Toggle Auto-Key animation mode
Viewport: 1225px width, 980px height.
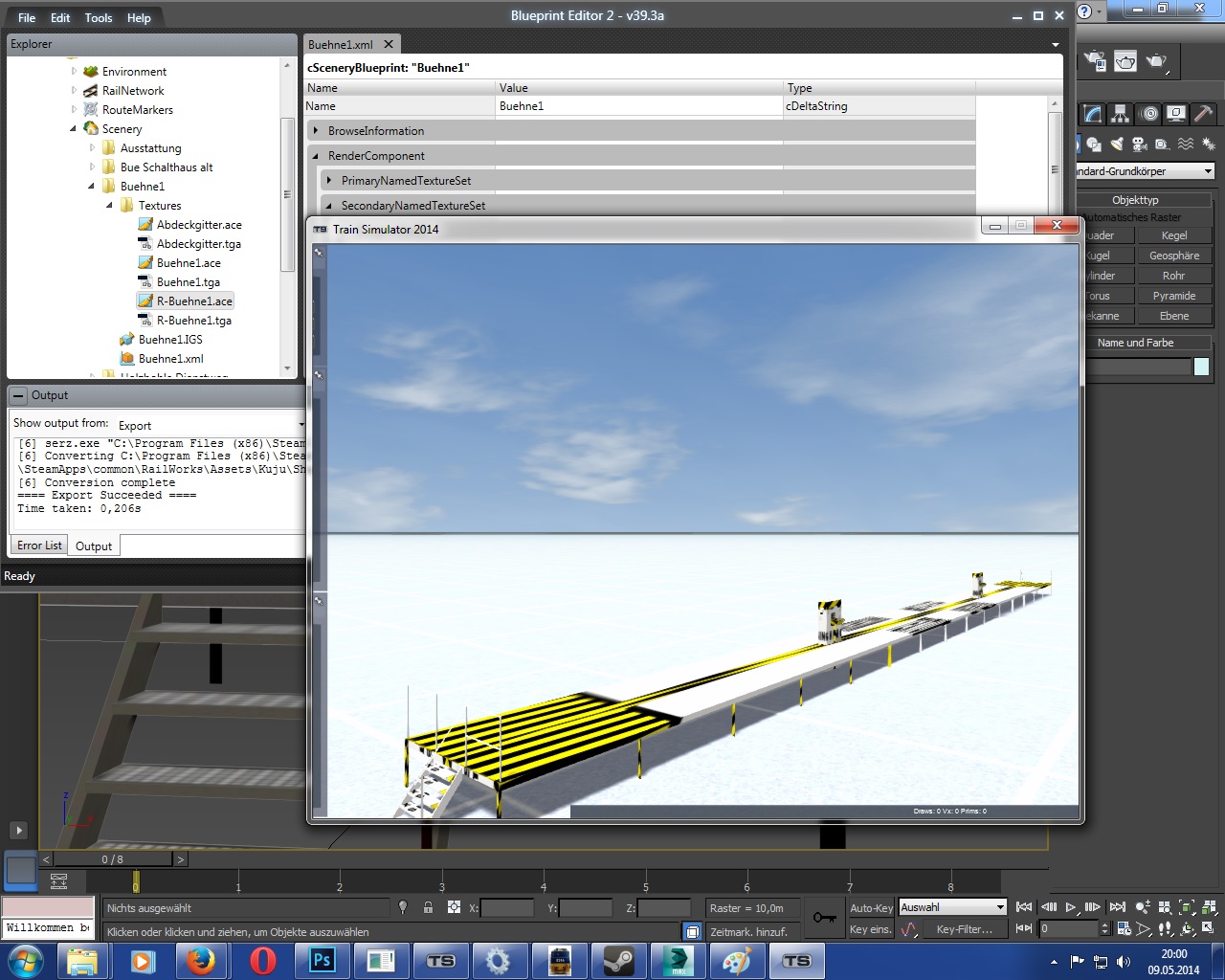(x=871, y=908)
